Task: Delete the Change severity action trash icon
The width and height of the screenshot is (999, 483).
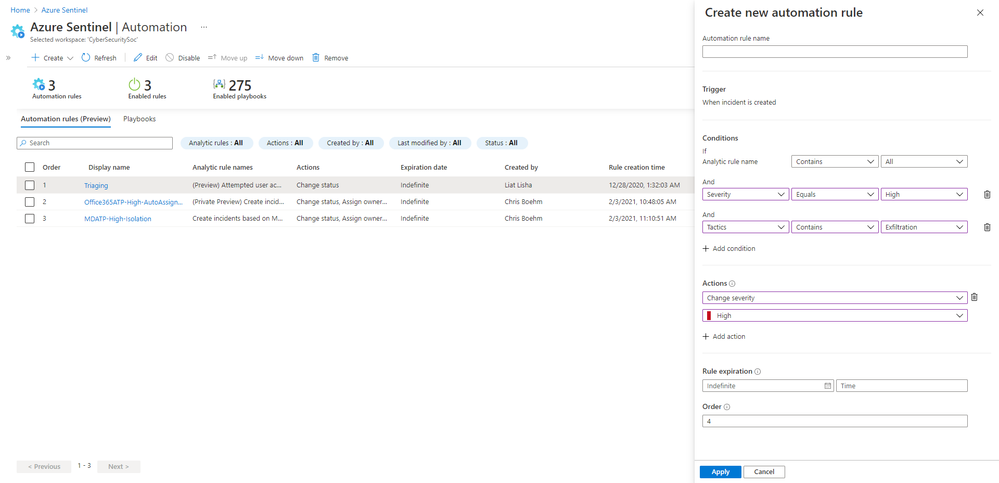Action: tap(974, 297)
